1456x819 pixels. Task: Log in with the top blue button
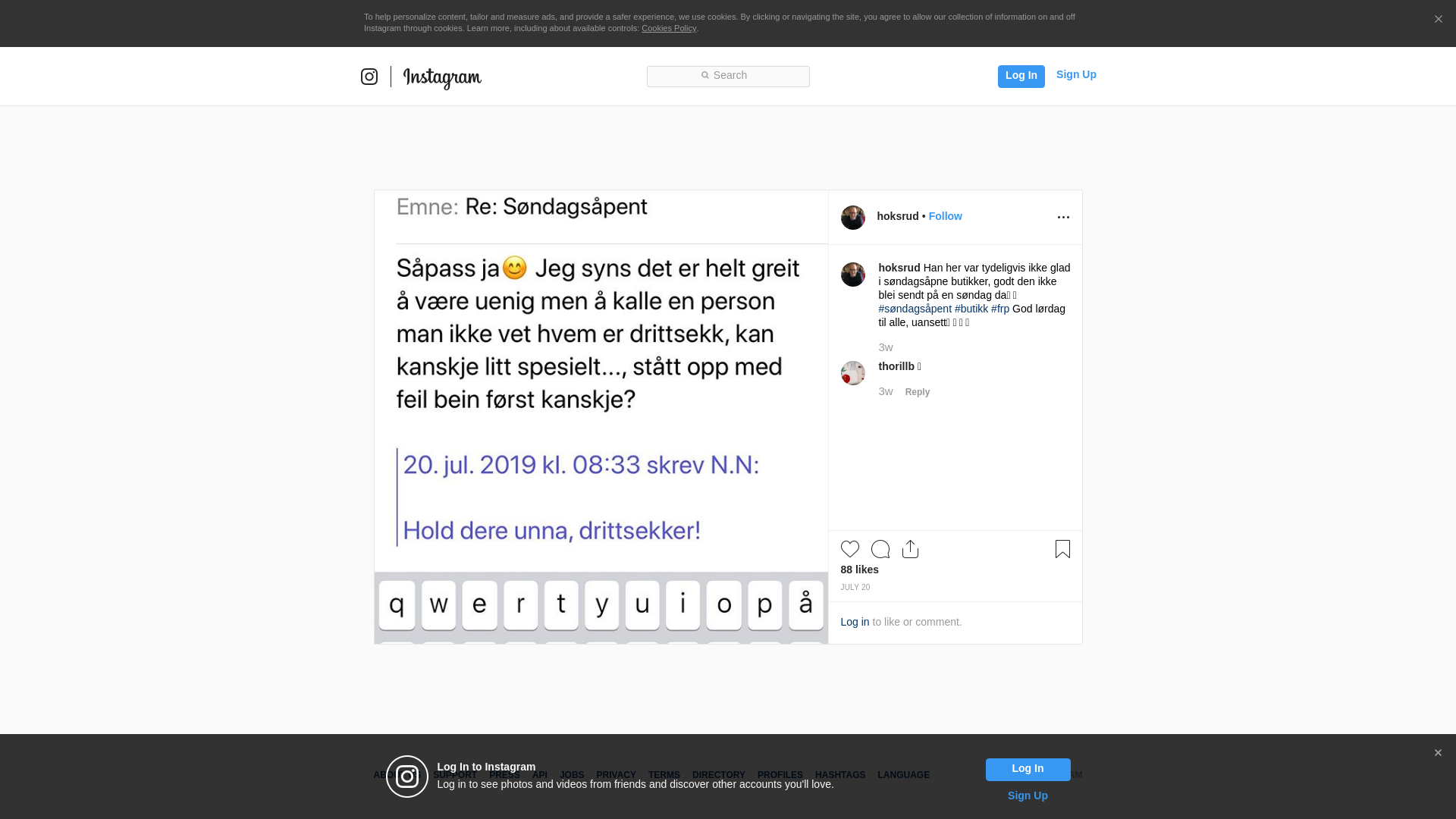pos(1021,77)
